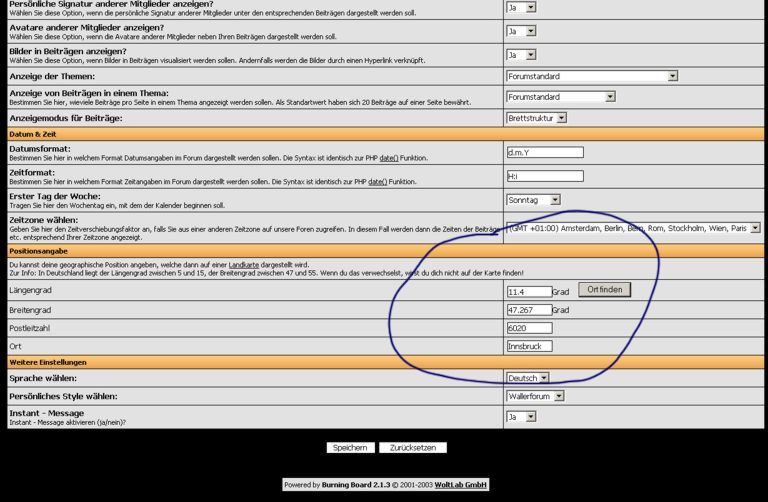768x502 pixels.
Task: Expand the Wallerforum style dropdown
Action: pyautogui.click(x=535, y=396)
